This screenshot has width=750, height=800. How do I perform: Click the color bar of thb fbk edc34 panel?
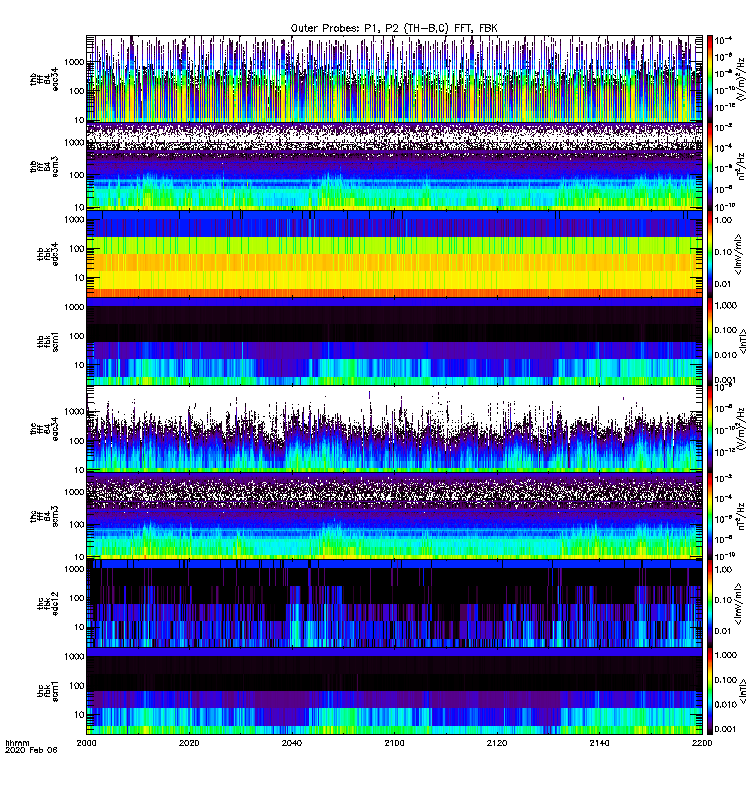coord(709,254)
